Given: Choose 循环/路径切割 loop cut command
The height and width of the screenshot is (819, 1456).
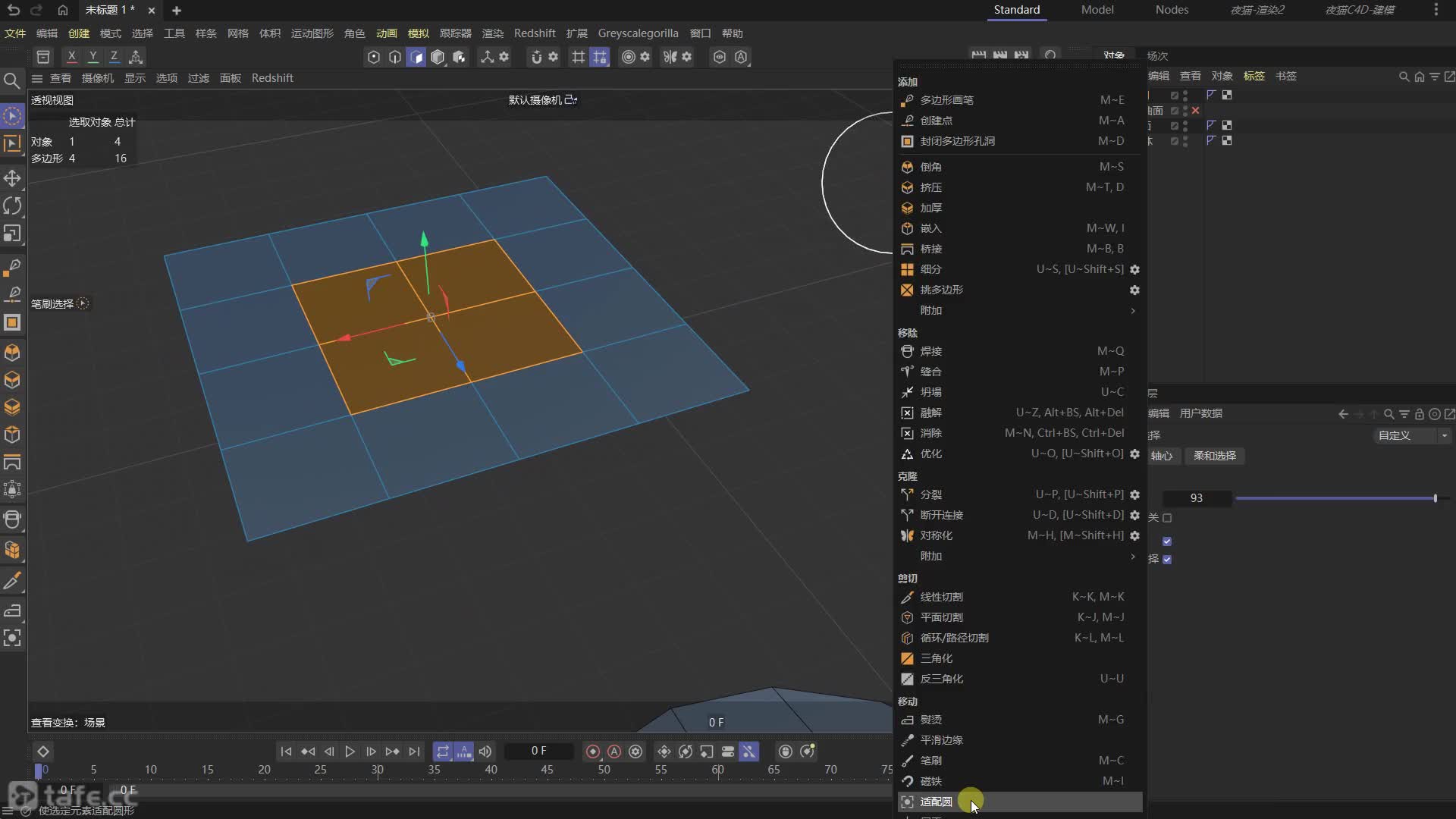Looking at the screenshot, I should [x=1019, y=638].
